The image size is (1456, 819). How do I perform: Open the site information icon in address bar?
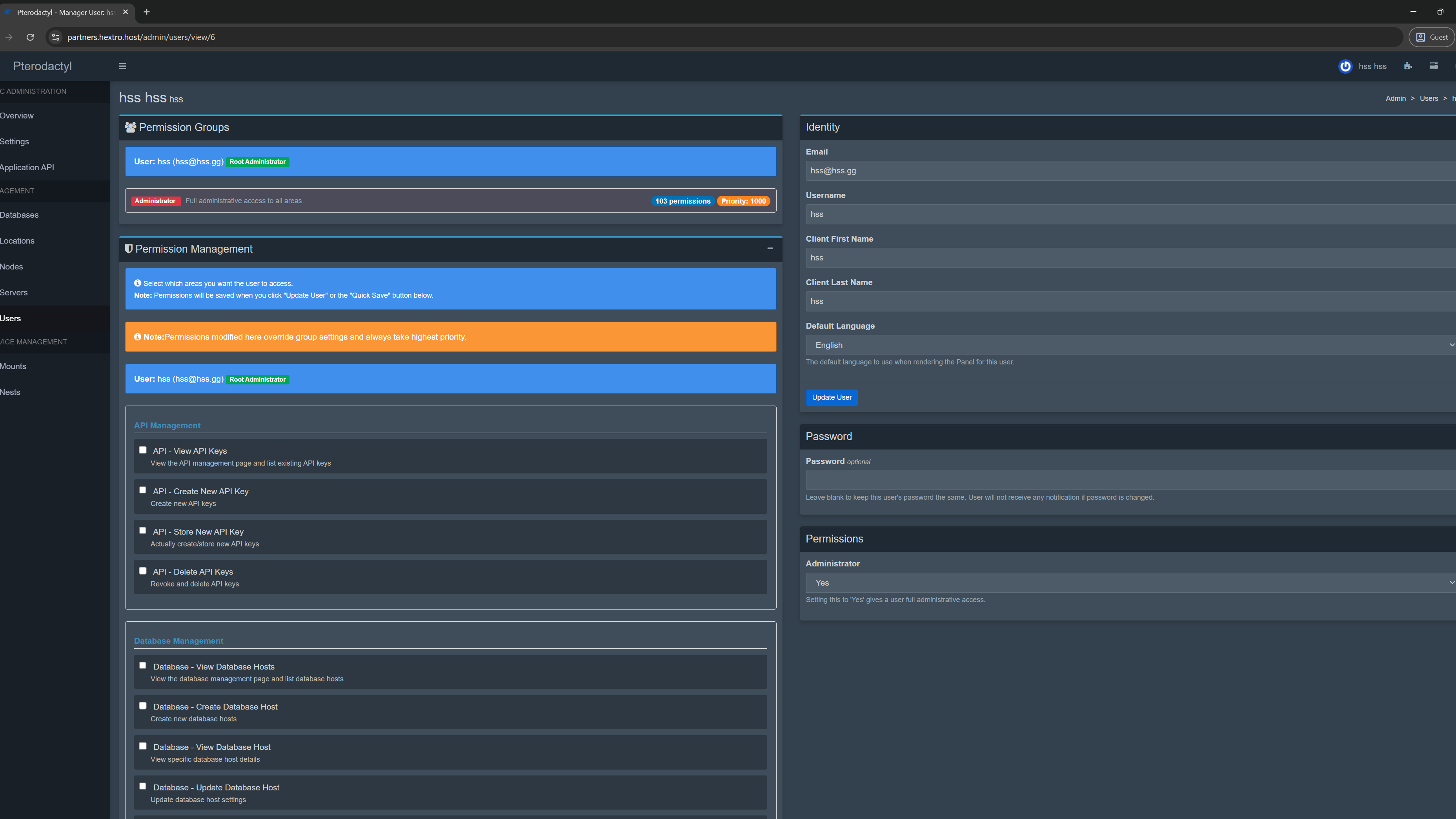55,37
